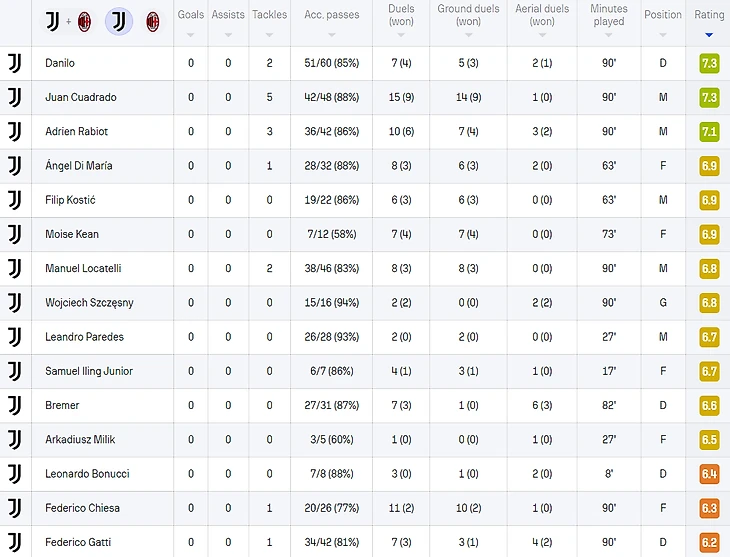
Task: Click the Juventus badge next to Bremer
Action: pyautogui.click(x=14, y=405)
